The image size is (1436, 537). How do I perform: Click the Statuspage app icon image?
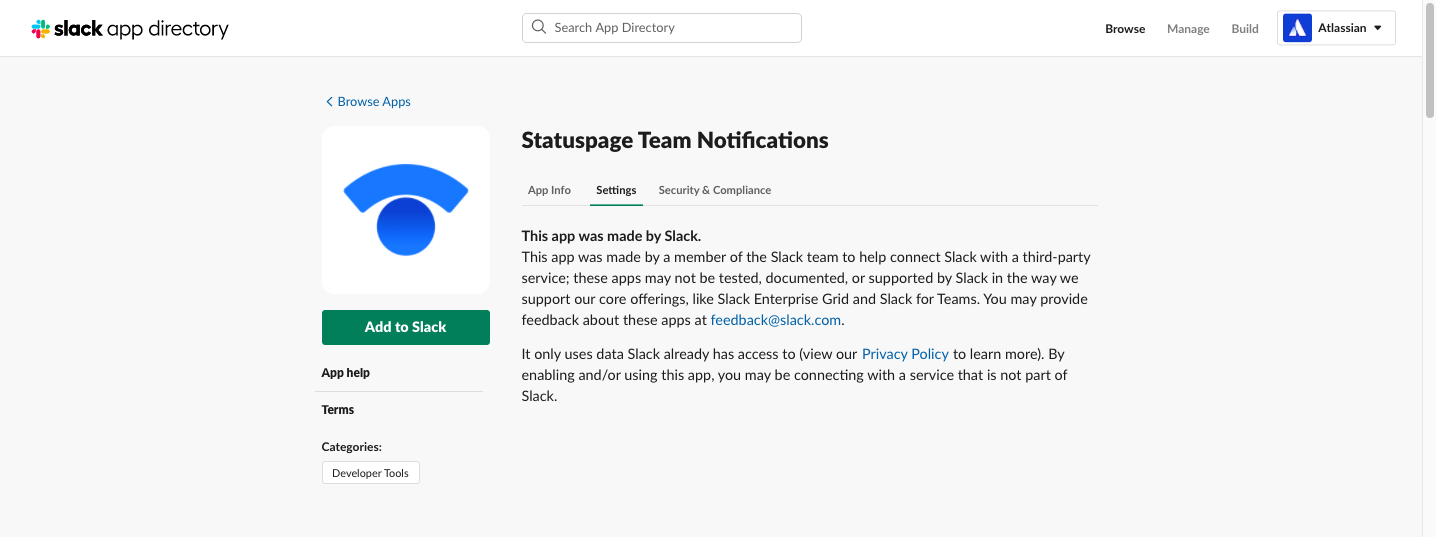click(405, 209)
